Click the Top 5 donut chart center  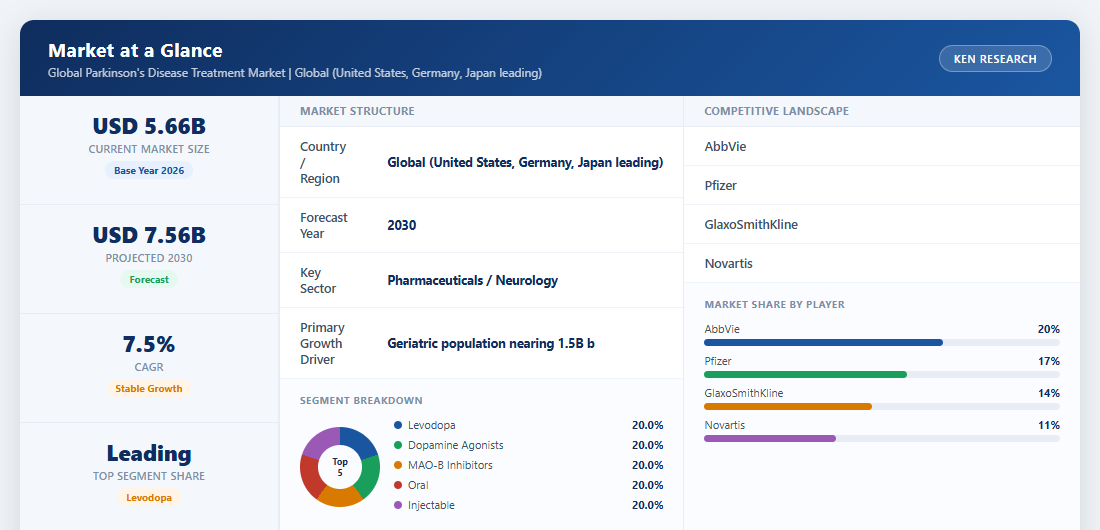coord(340,467)
